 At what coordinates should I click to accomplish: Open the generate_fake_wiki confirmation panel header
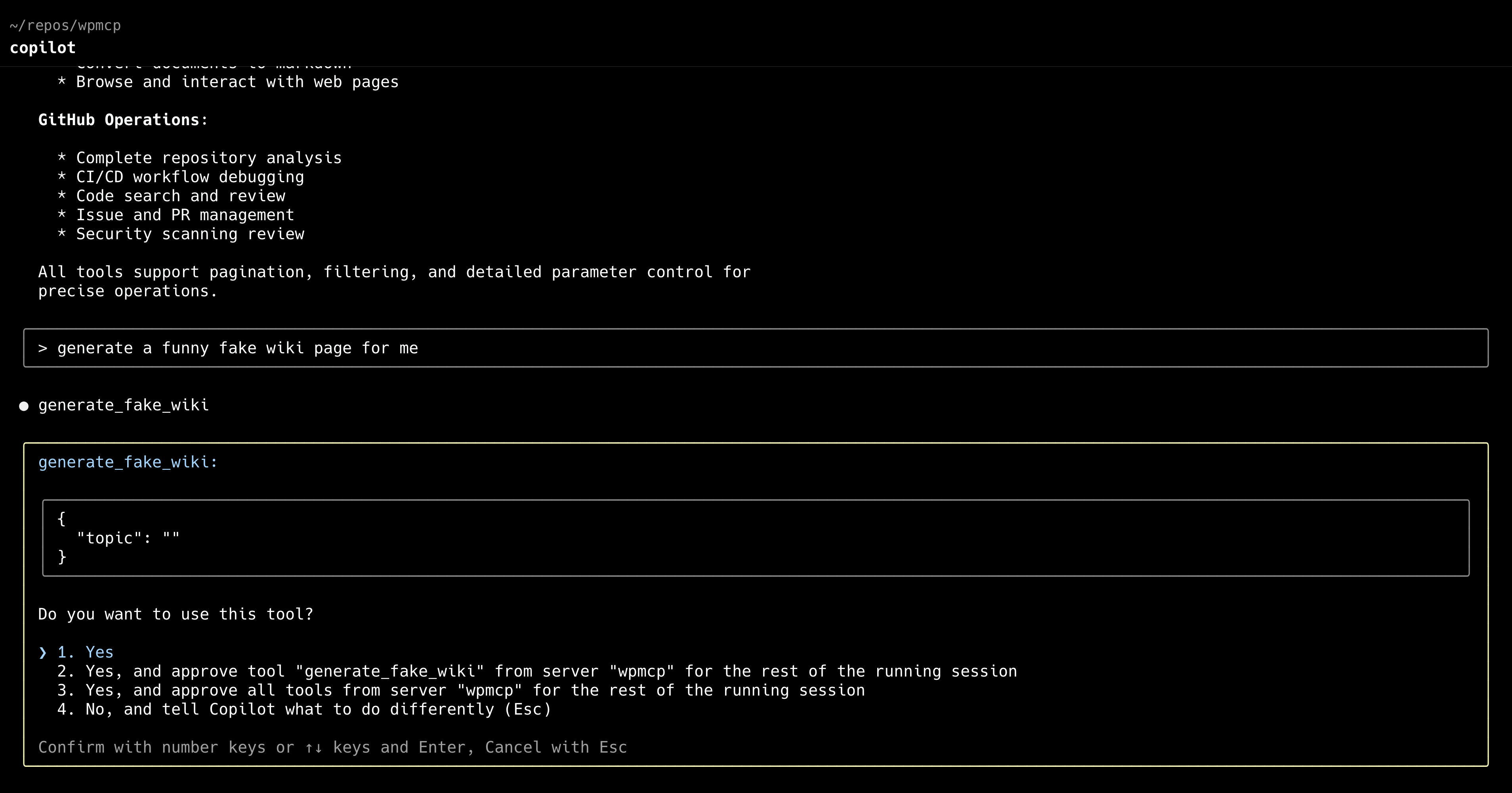point(127,462)
